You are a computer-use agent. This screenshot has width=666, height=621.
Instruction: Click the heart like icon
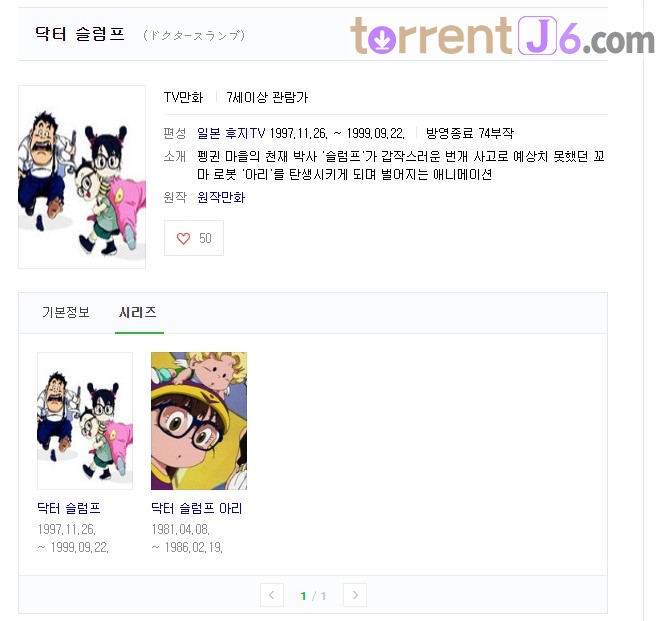pos(183,238)
